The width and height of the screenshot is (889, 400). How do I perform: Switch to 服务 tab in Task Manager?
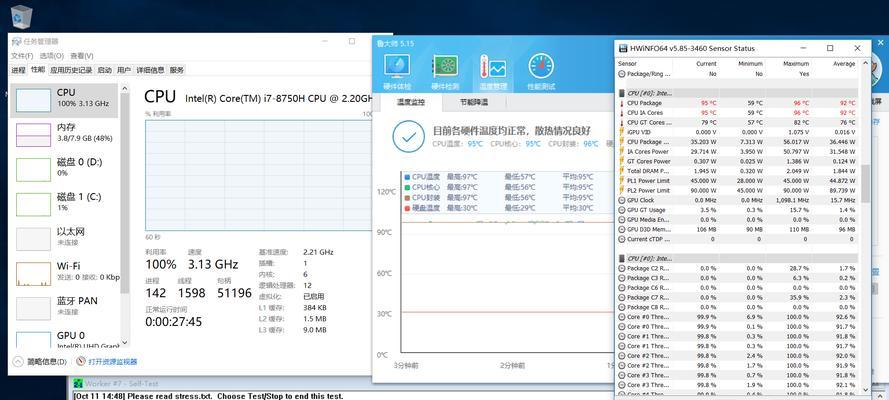tap(176, 70)
